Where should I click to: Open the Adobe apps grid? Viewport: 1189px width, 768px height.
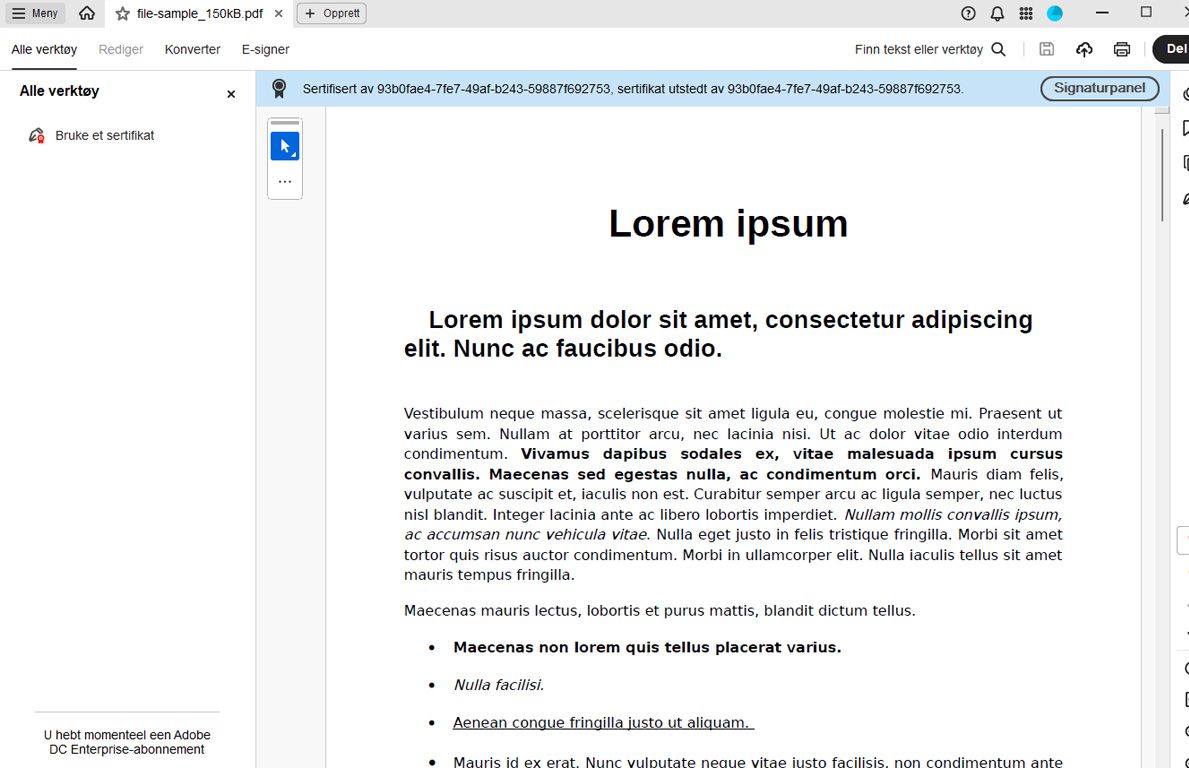[1025, 13]
